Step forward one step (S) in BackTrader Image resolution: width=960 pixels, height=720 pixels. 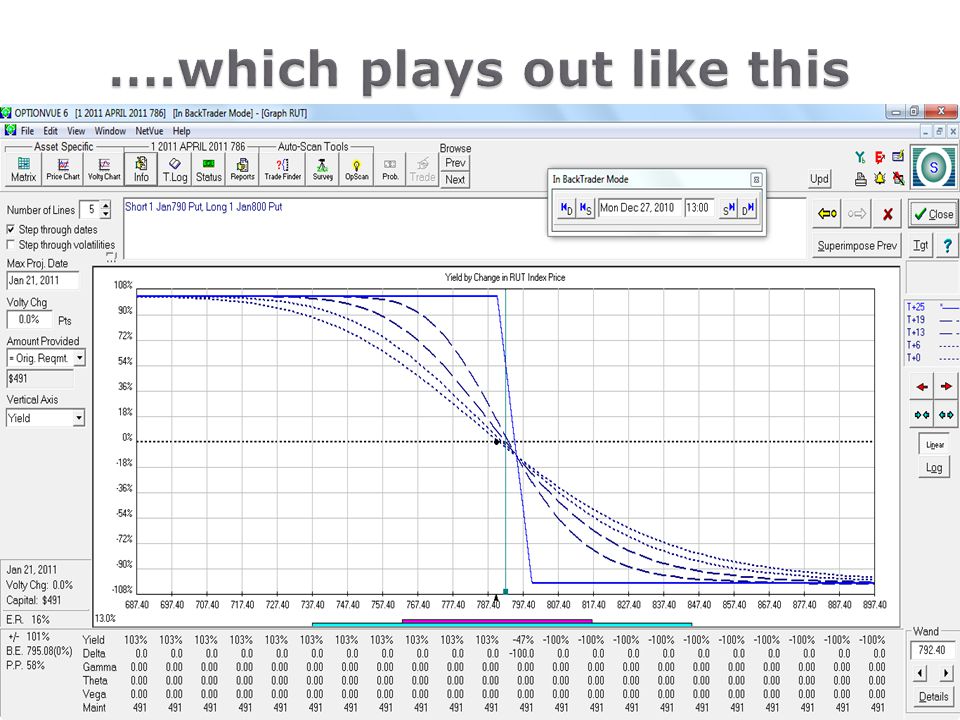point(728,208)
